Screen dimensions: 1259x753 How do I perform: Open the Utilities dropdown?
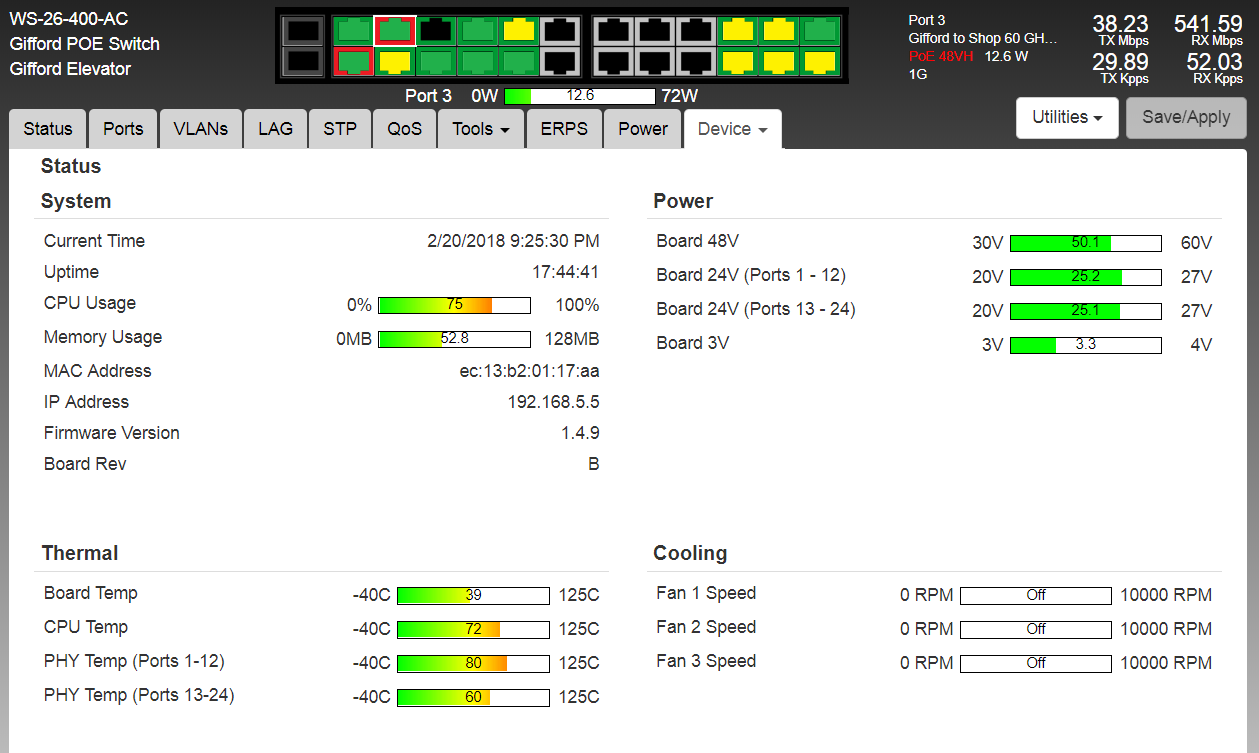click(x=1067, y=117)
